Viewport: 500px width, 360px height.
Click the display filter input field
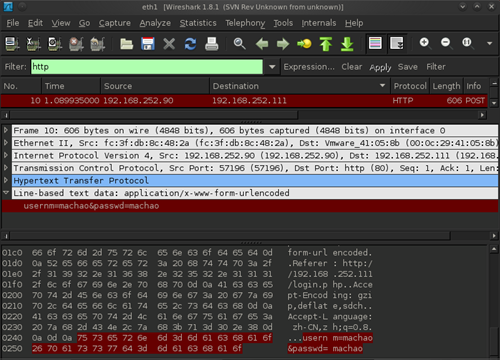pos(147,67)
